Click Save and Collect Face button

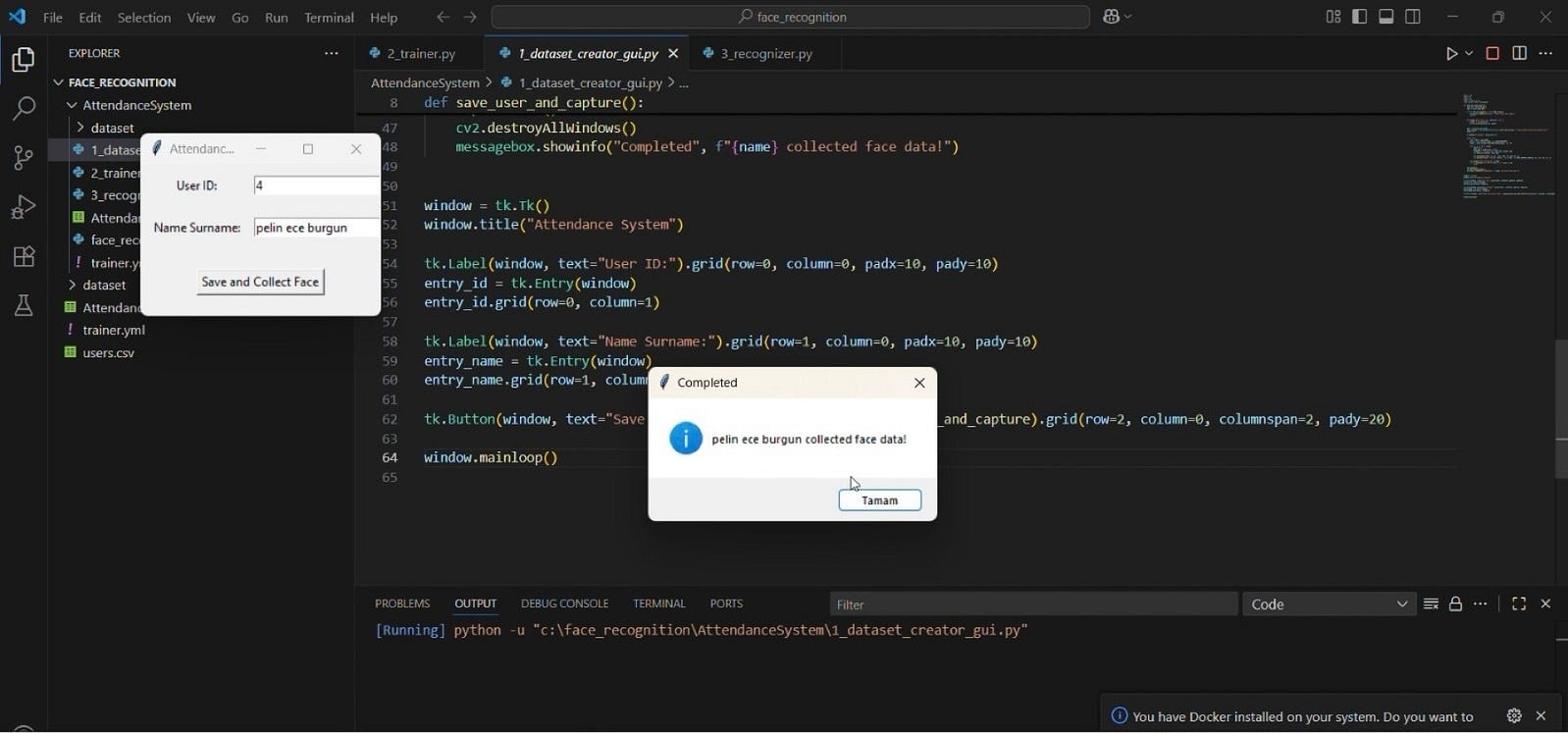(260, 282)
